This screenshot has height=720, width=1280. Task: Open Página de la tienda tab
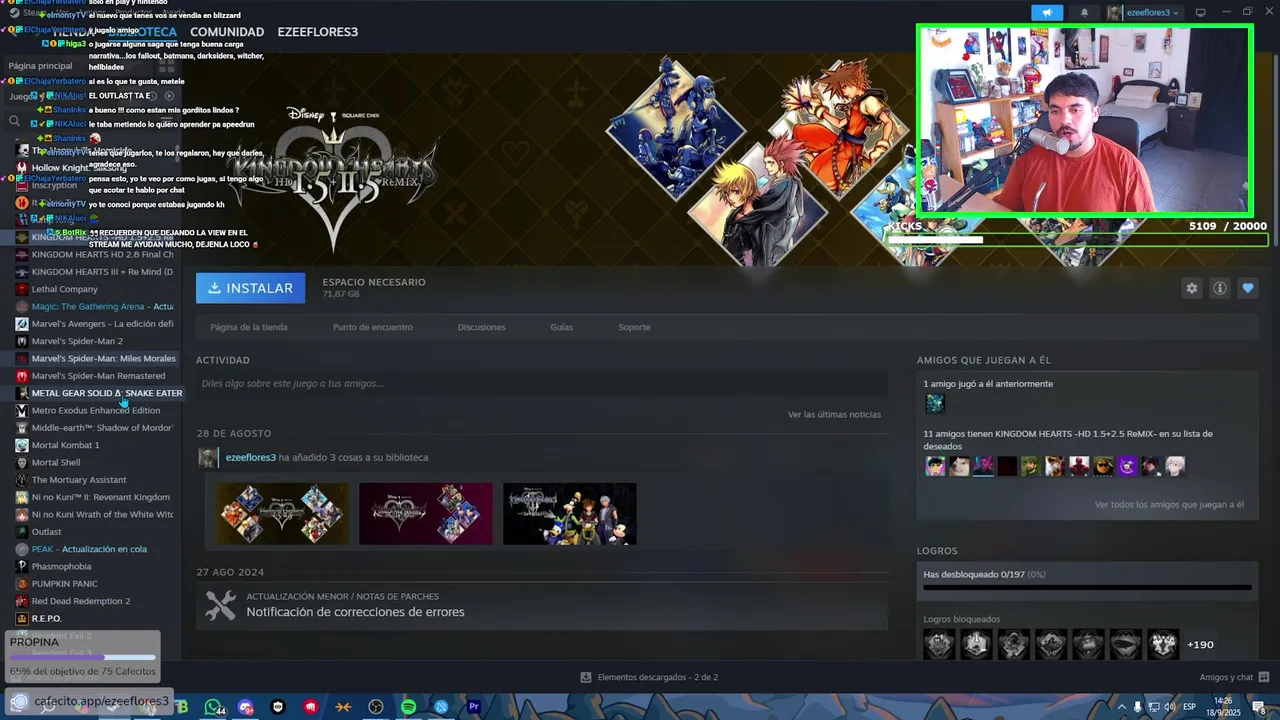tap(249, 327)
